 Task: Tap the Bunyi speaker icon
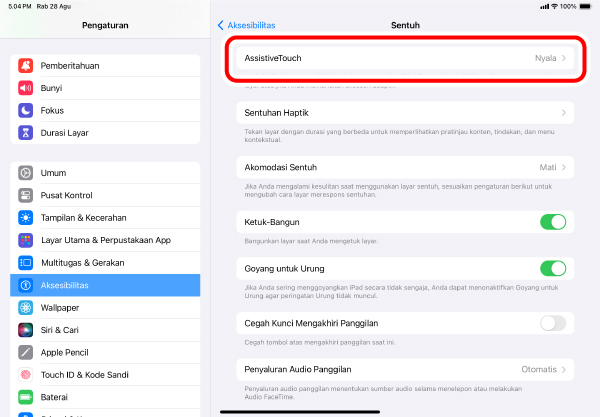[26, 88]
